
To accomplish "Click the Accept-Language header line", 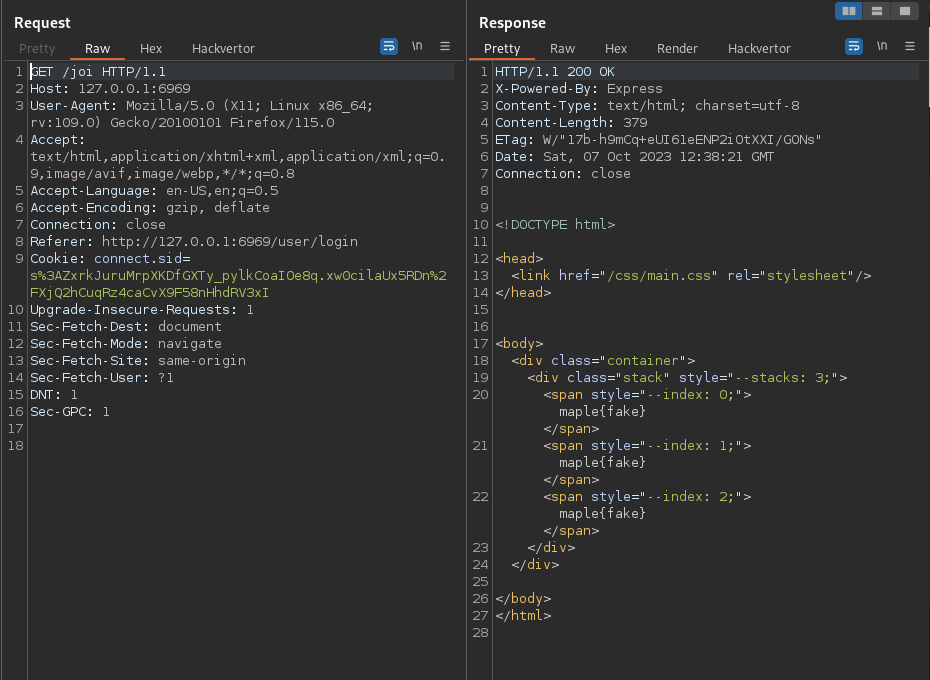I will point(154,191).
